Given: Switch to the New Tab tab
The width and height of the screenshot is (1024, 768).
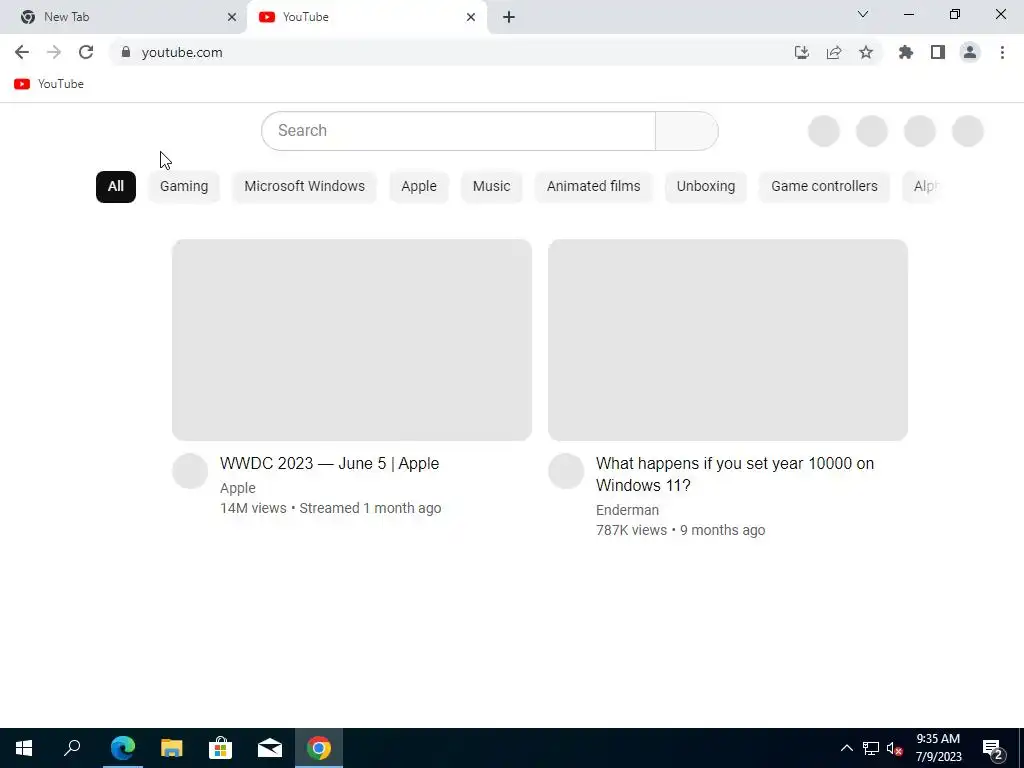Looking at the screenshot, I should pyautogui.click(x=123, y=17).
